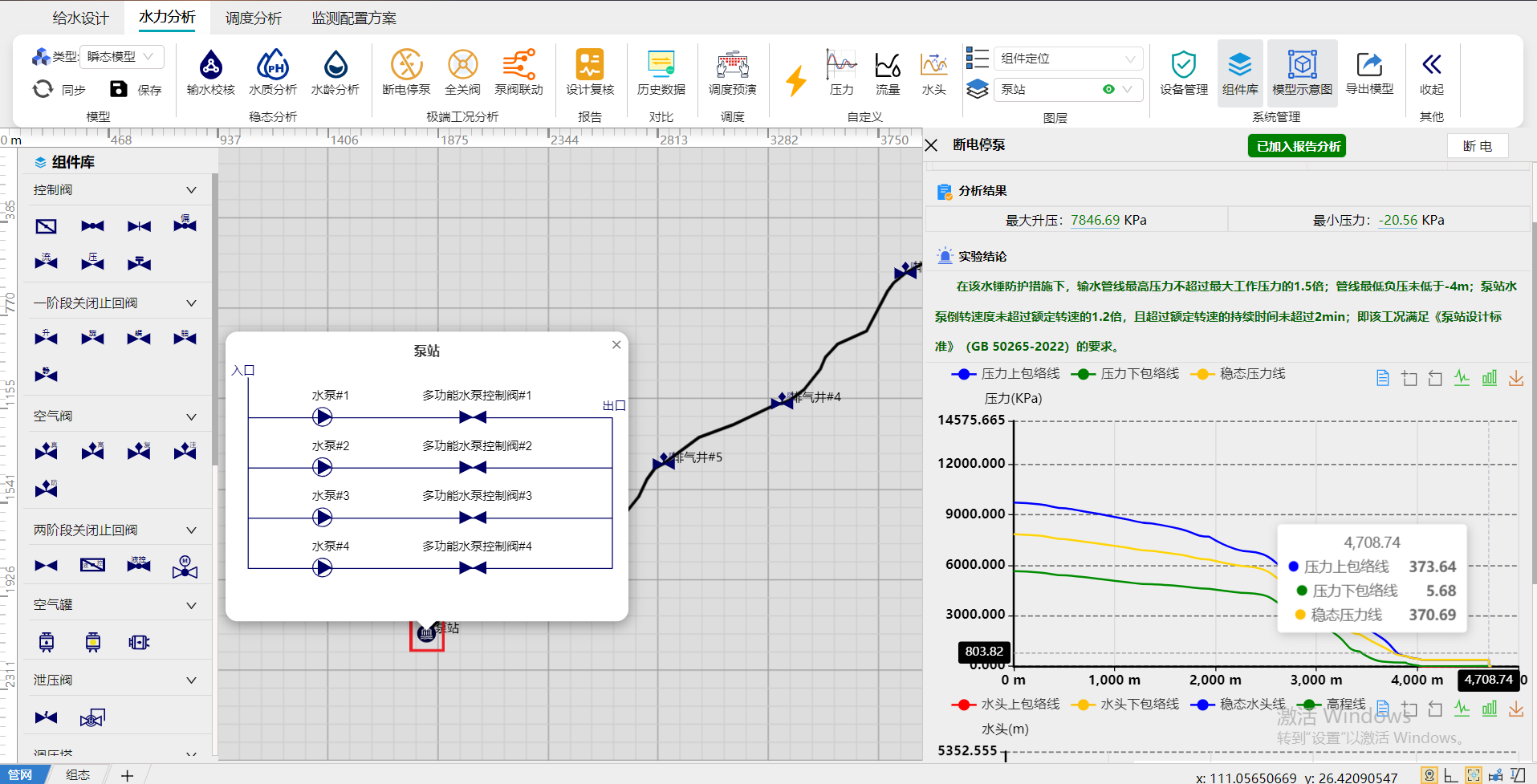Screen dimensions: 1537x784
Task: Open the 历史数据 comparison tool
Action: pyautogui.click(x=661, y=72)
